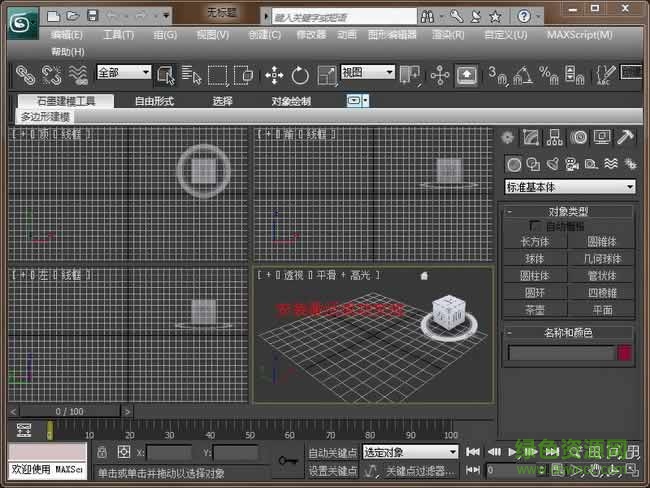Screen dimensions: 650x488
Task: Toggle 自动关键点 auto key mode
Action: [x=331, y=452]
